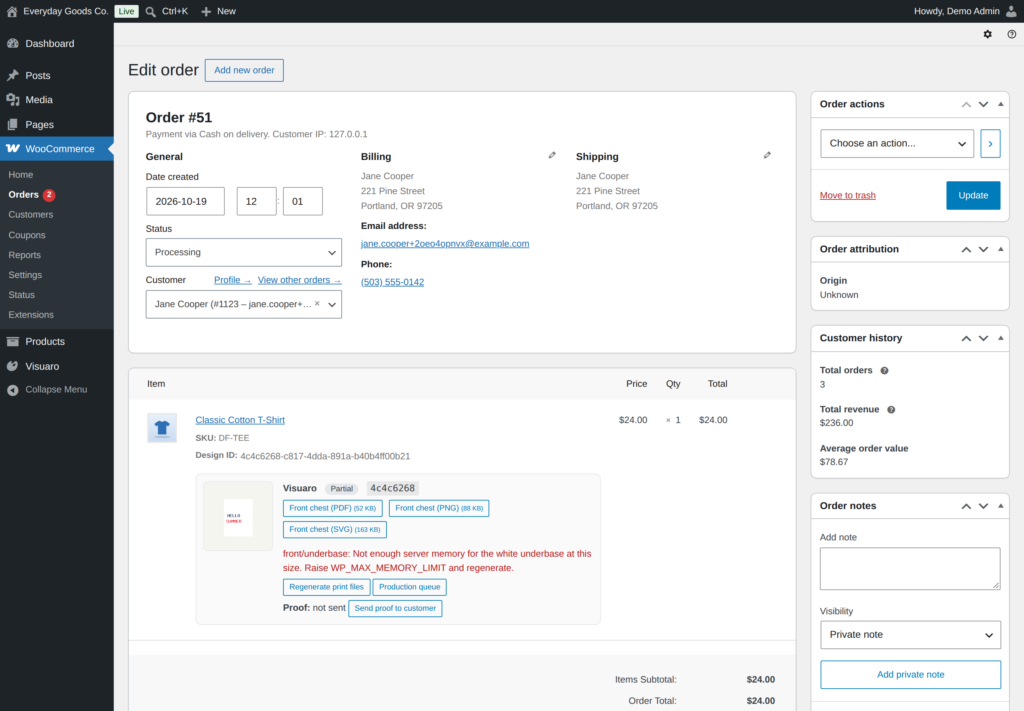This screenshot has width=1024, height=711.
Task: Click the Move to trash link
Action: pyautogui.click(x=848, y=195)
